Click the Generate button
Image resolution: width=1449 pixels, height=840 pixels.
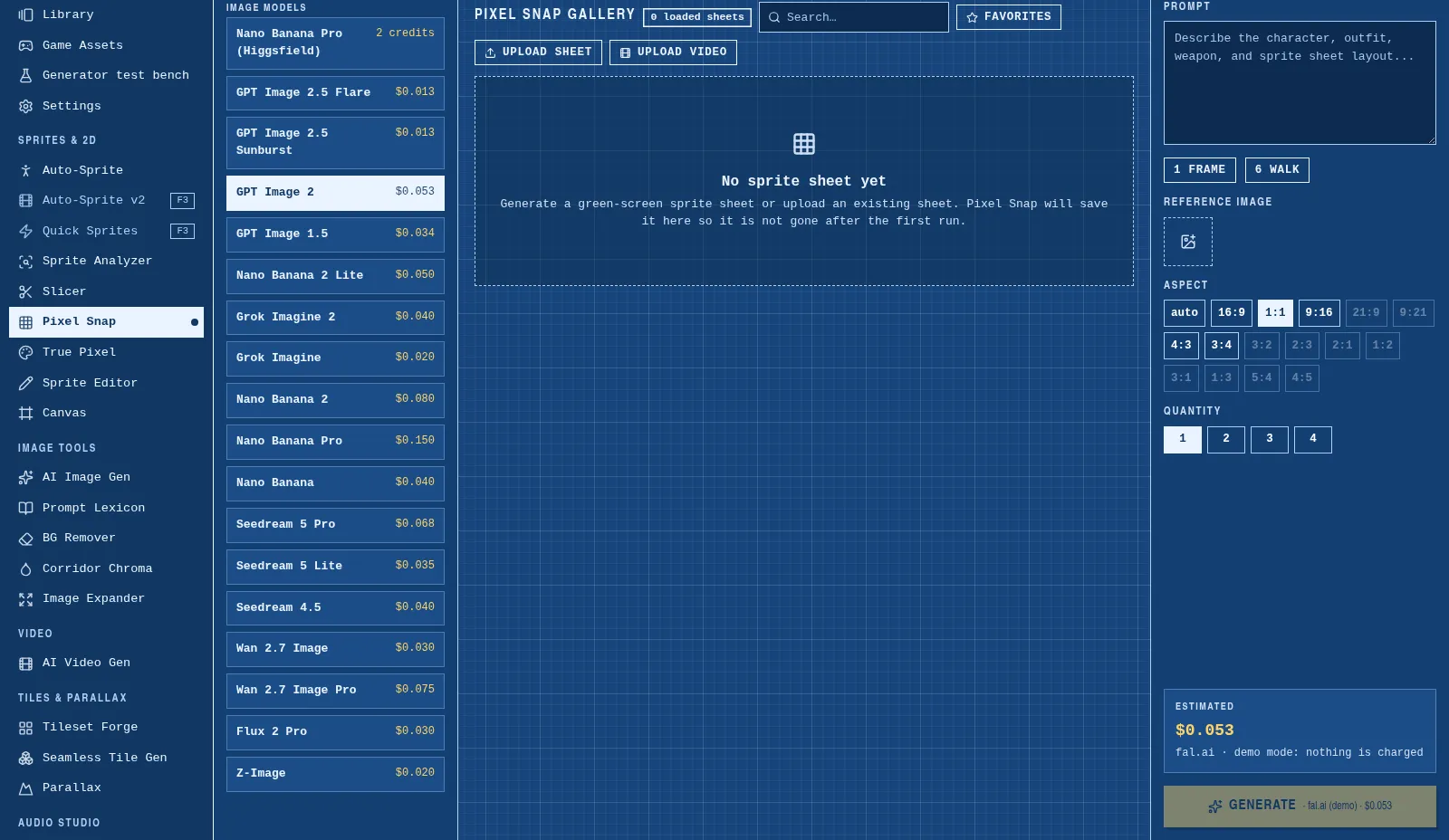coord(1300,806)
